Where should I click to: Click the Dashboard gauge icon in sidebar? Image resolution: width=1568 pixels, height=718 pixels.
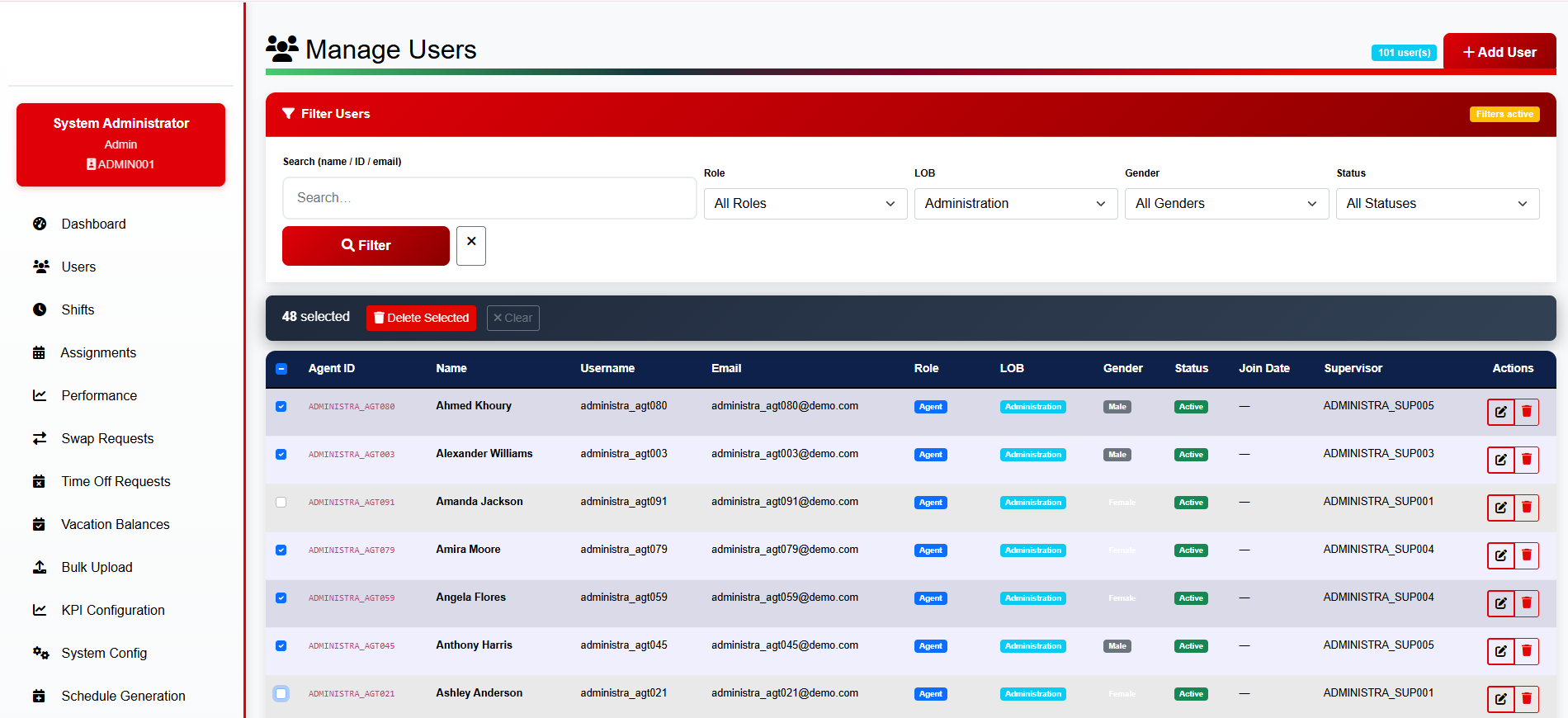click(40, 224)
